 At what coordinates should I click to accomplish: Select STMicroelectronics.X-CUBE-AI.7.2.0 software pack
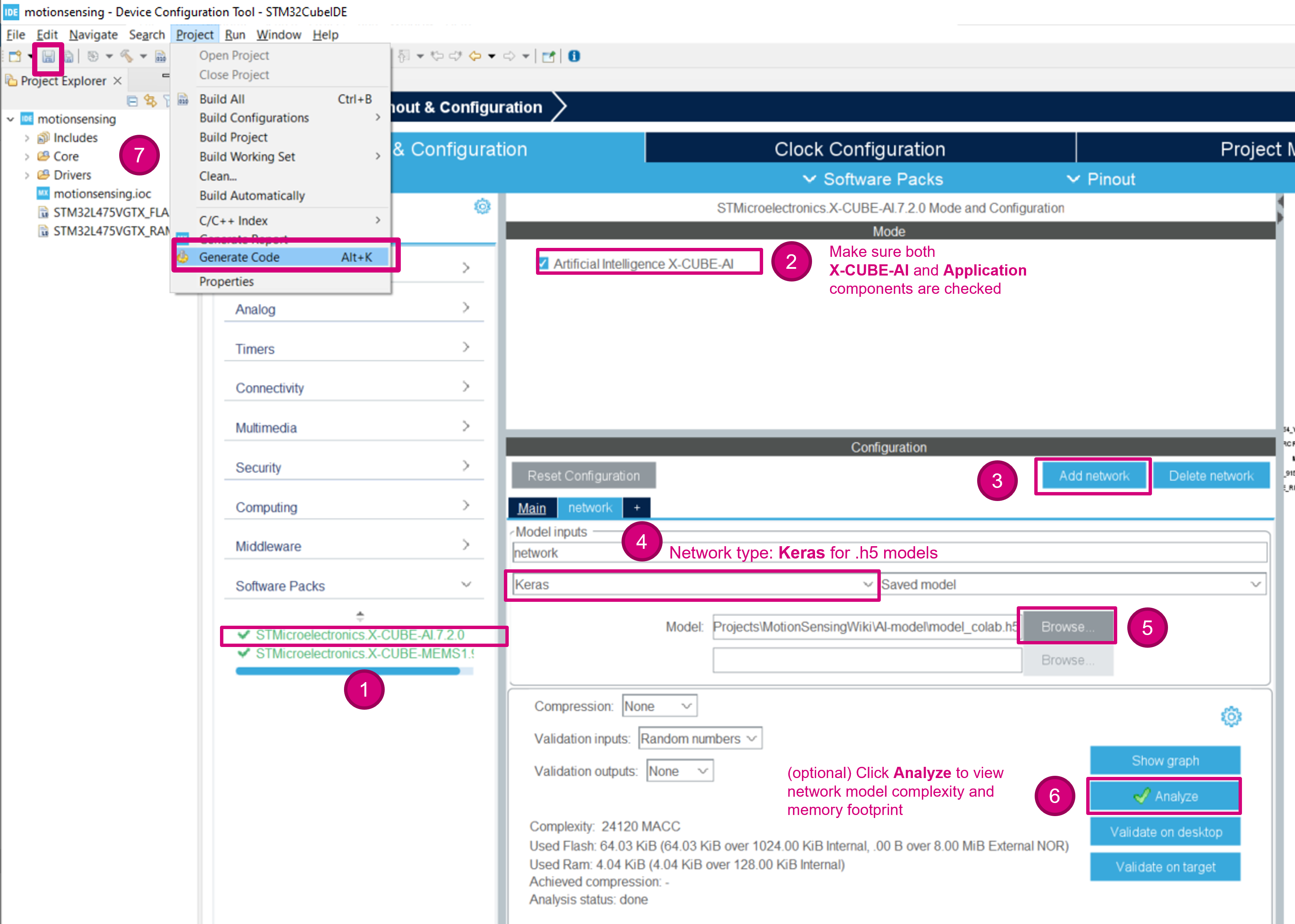[360, 635]
